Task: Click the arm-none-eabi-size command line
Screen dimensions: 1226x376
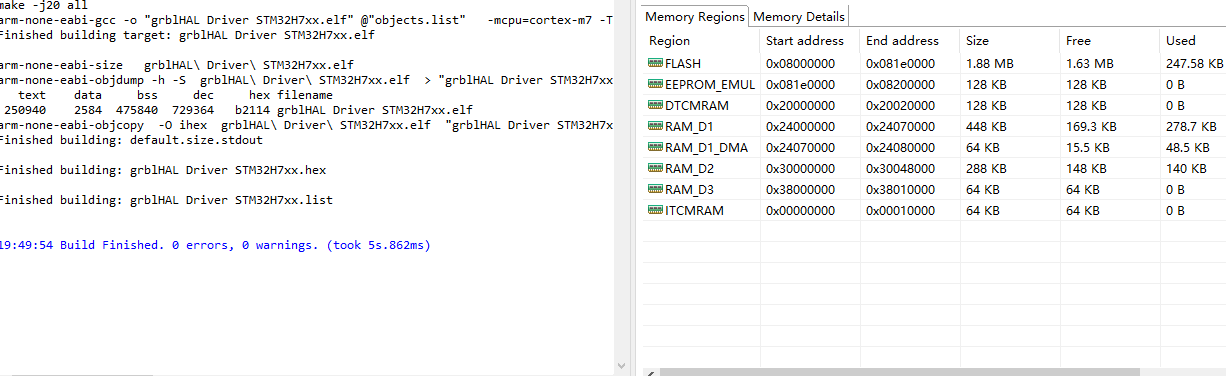Action: point(177,65)
